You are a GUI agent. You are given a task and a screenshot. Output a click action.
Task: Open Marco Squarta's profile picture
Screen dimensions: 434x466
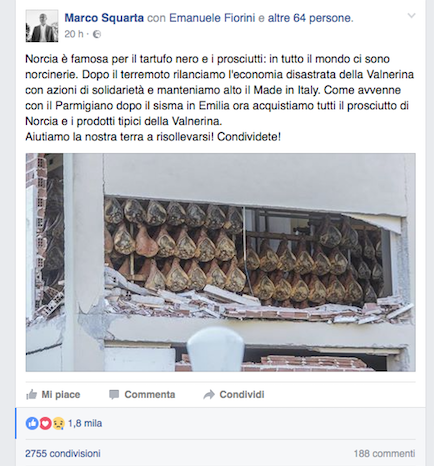tap(42, 26)
